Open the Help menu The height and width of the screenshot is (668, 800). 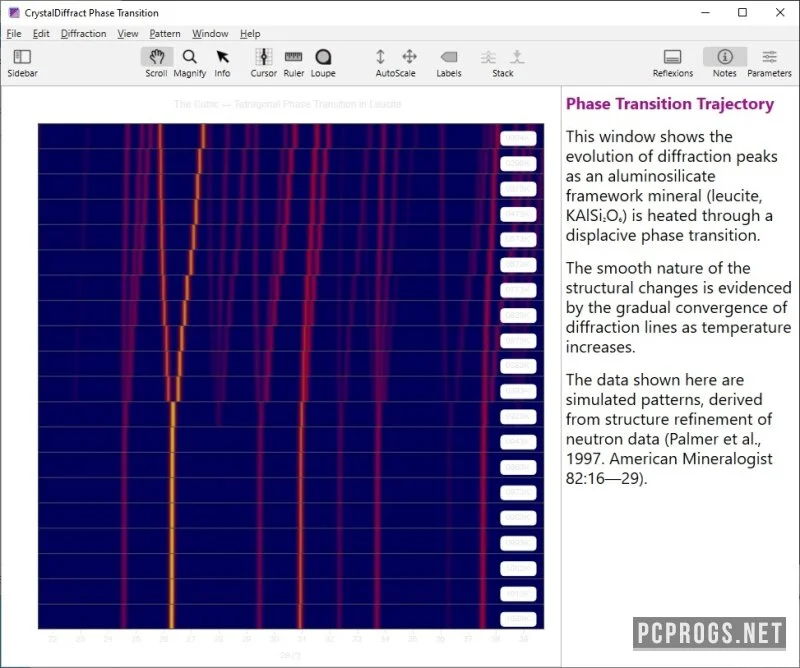click(x=250, y=34)
